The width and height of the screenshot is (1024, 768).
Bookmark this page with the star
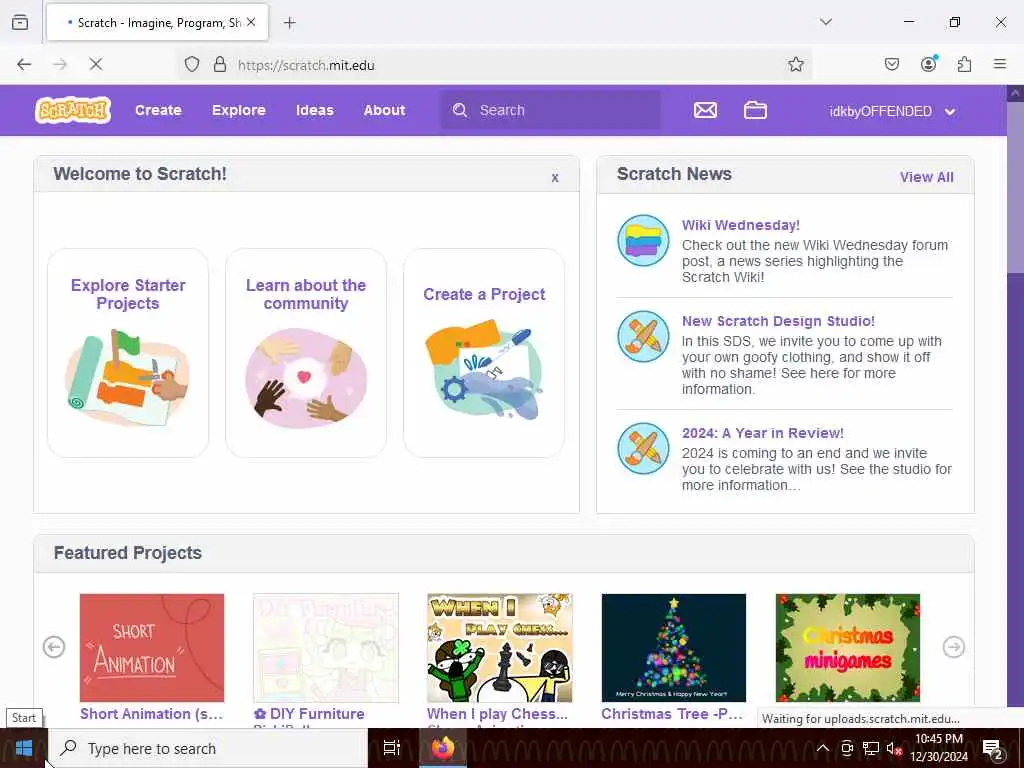[x=795, y=64]
